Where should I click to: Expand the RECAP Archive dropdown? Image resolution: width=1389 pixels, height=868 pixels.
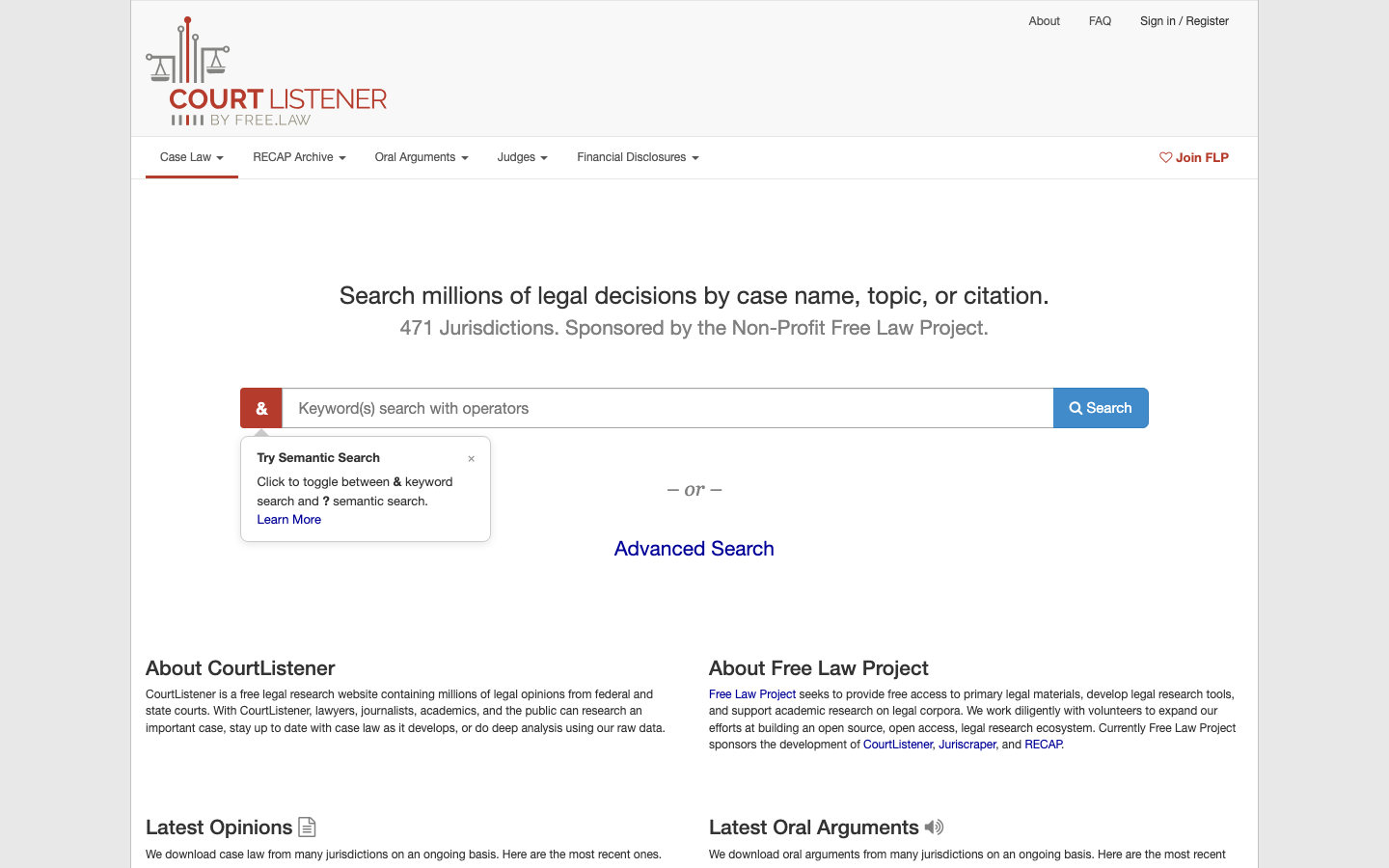[299, 157]
